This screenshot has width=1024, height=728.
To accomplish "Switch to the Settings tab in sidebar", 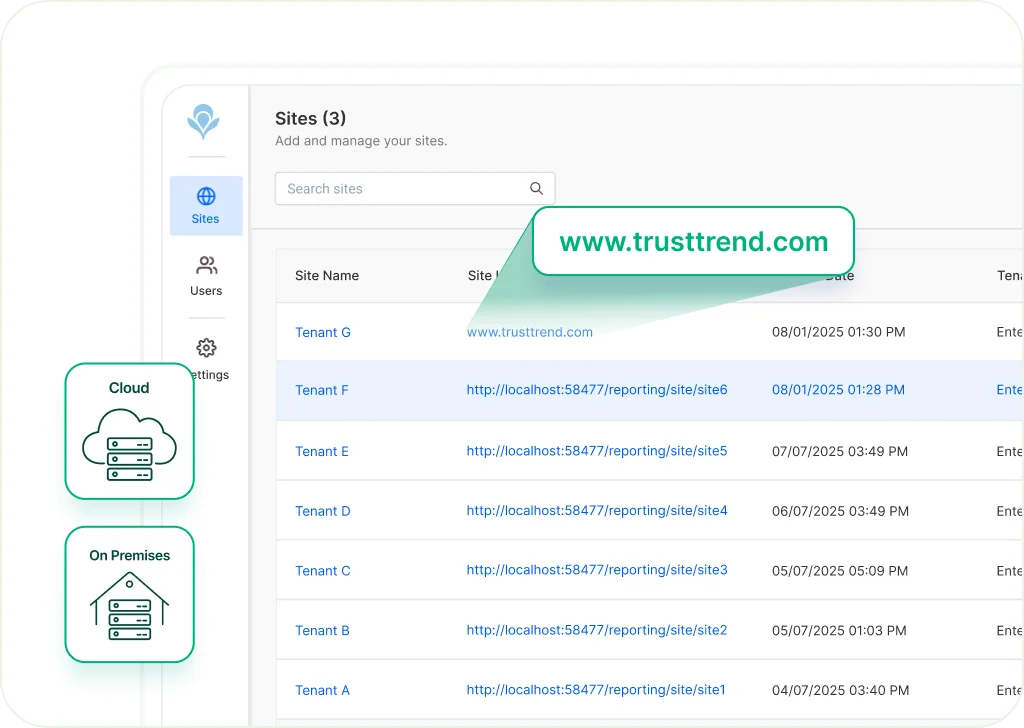I will [206, 358].
